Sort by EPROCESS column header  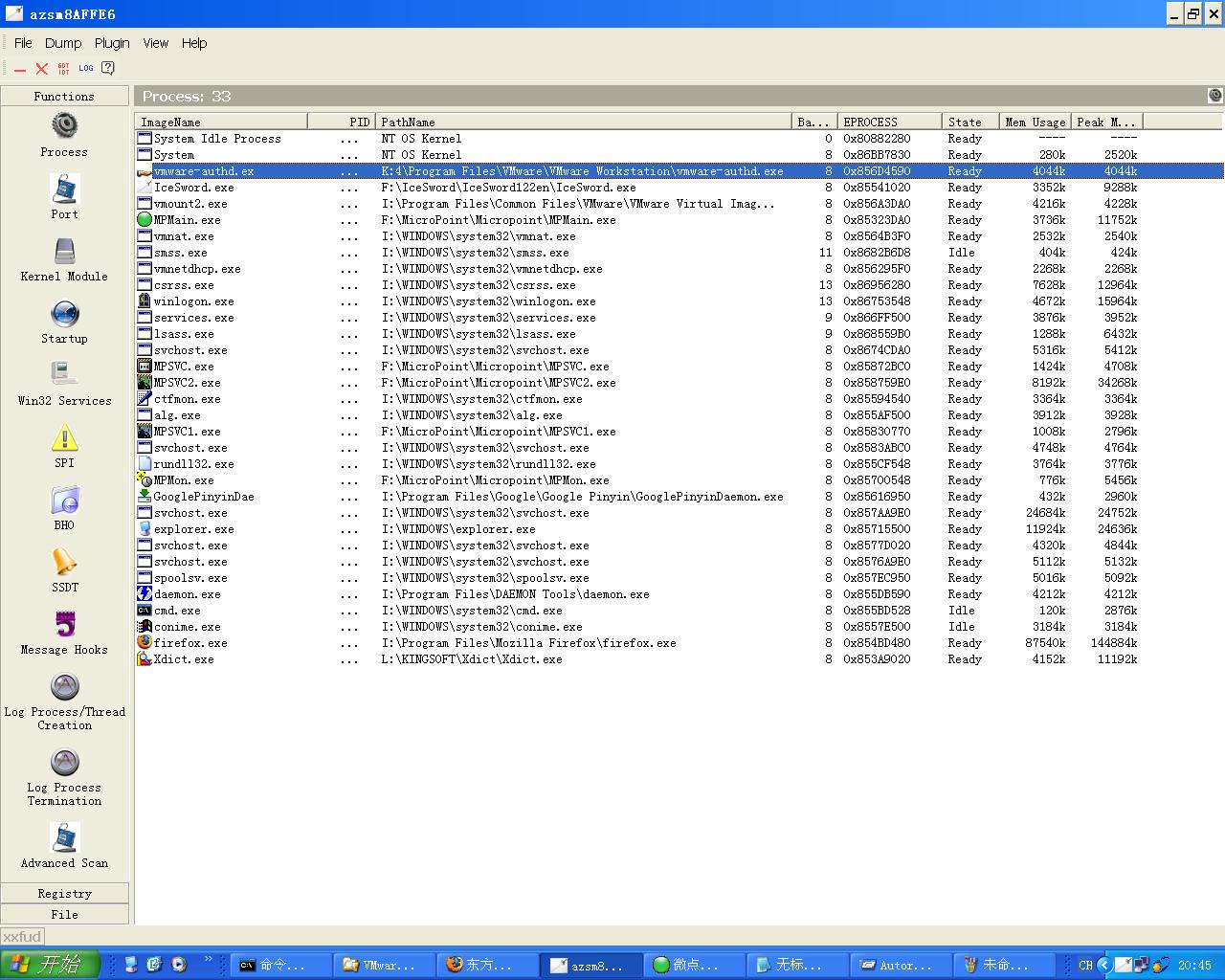point(889,122)
